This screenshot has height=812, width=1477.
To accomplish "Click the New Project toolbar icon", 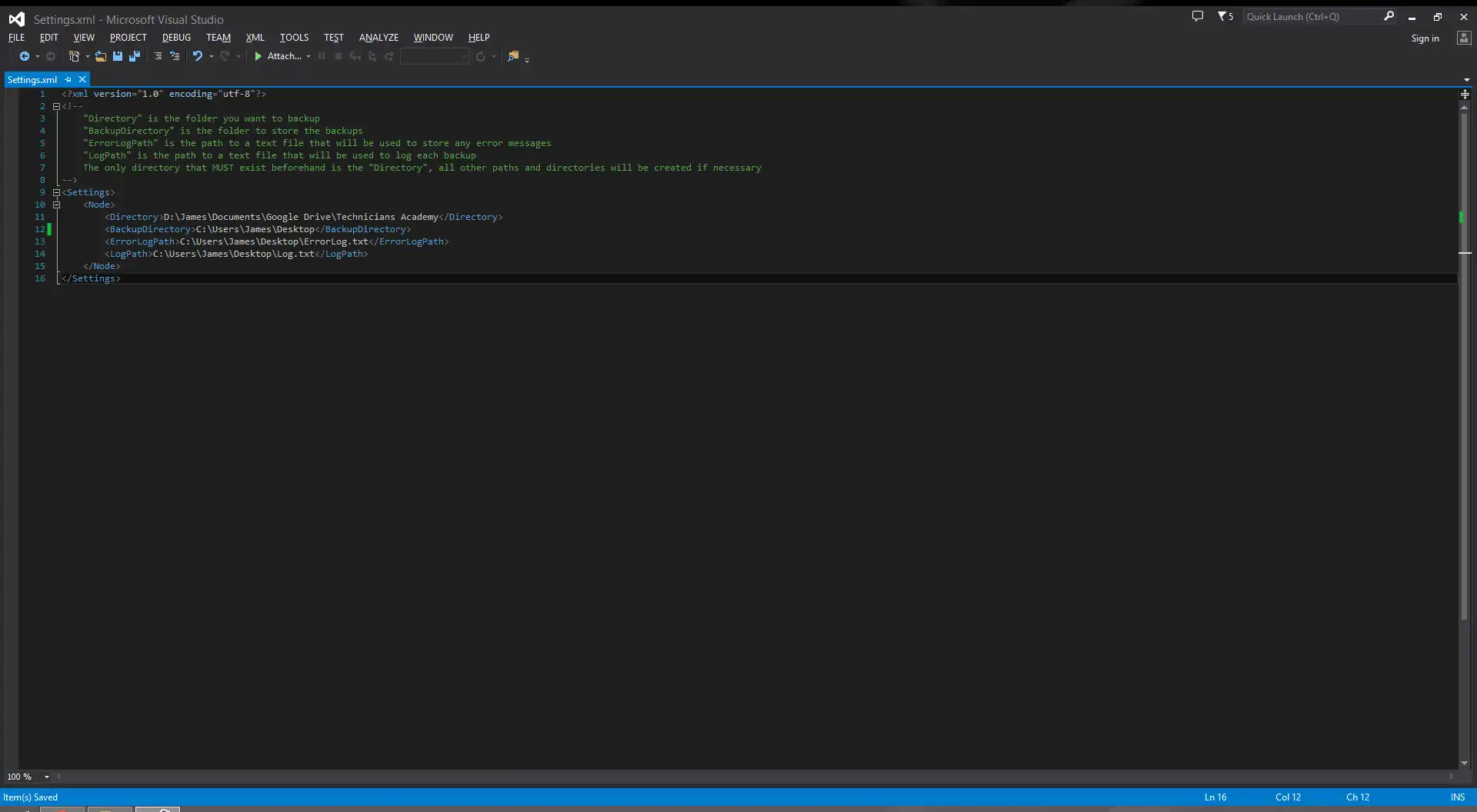I will click(x=74, y=56).
